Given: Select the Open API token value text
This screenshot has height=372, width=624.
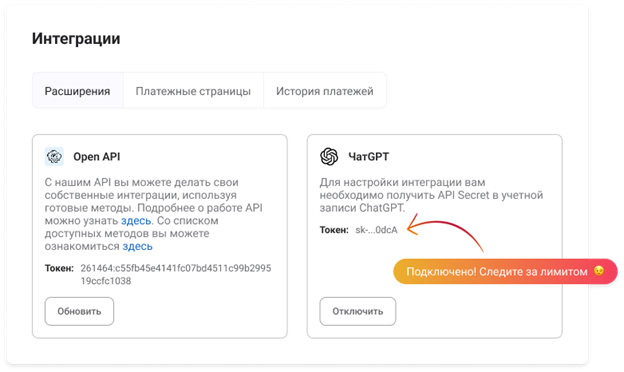Looking at the screenshot, I should click(176, 275).
